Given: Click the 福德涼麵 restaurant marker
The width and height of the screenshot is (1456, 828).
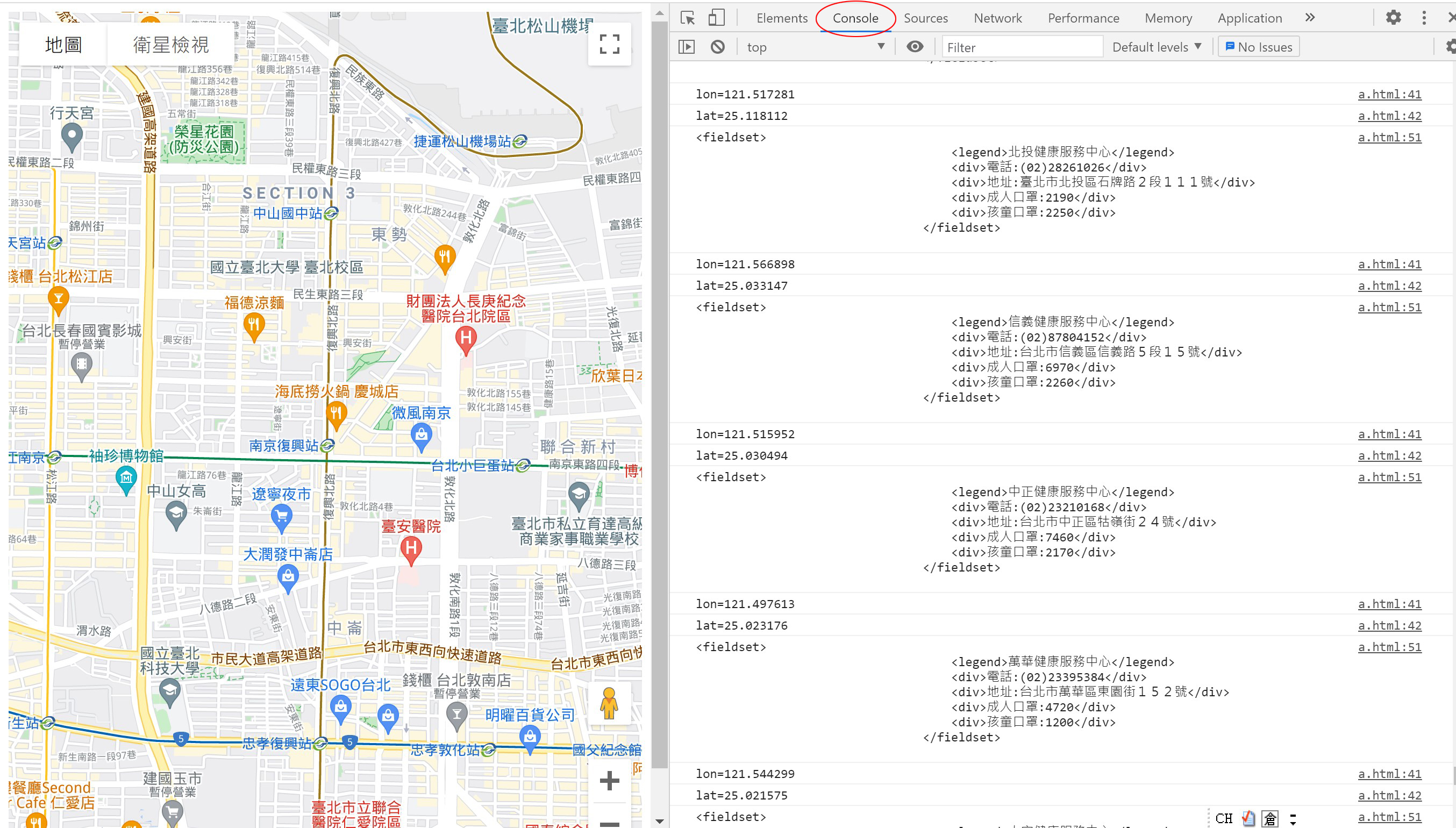Looking at the screenshot, I should pyautogui.click(x=254, y=327).
